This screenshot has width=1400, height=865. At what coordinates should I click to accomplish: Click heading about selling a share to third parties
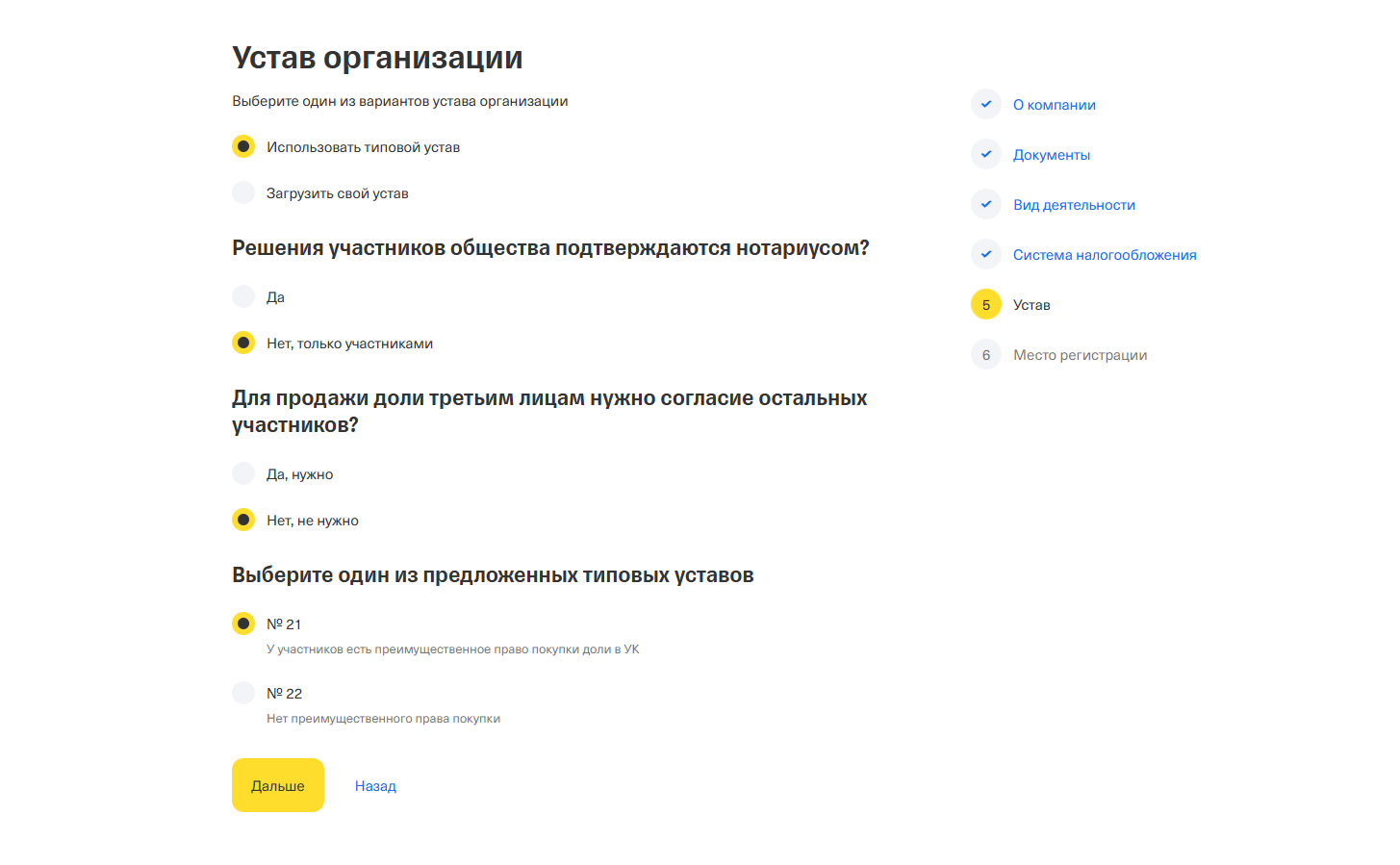pos(549,412)
